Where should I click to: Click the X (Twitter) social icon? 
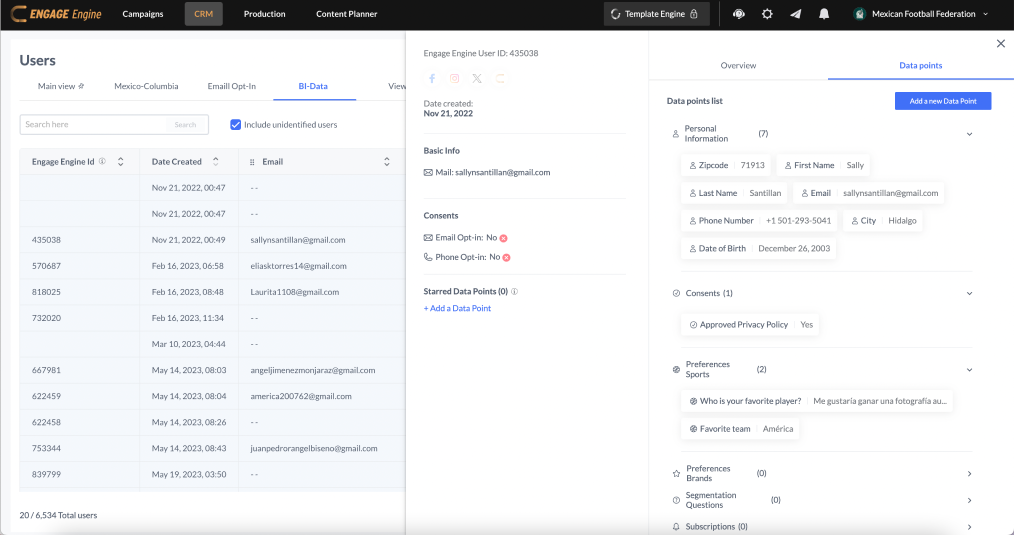(477, 78)
